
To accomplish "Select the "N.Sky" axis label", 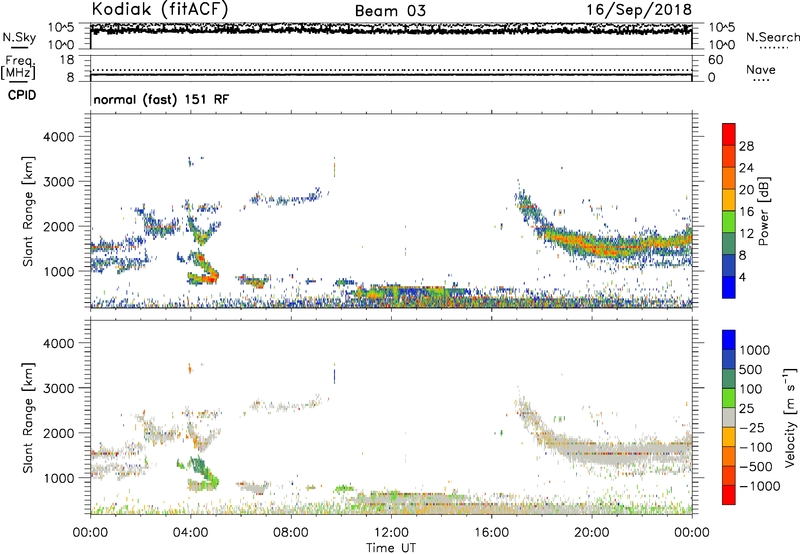I will pos(19,37).
